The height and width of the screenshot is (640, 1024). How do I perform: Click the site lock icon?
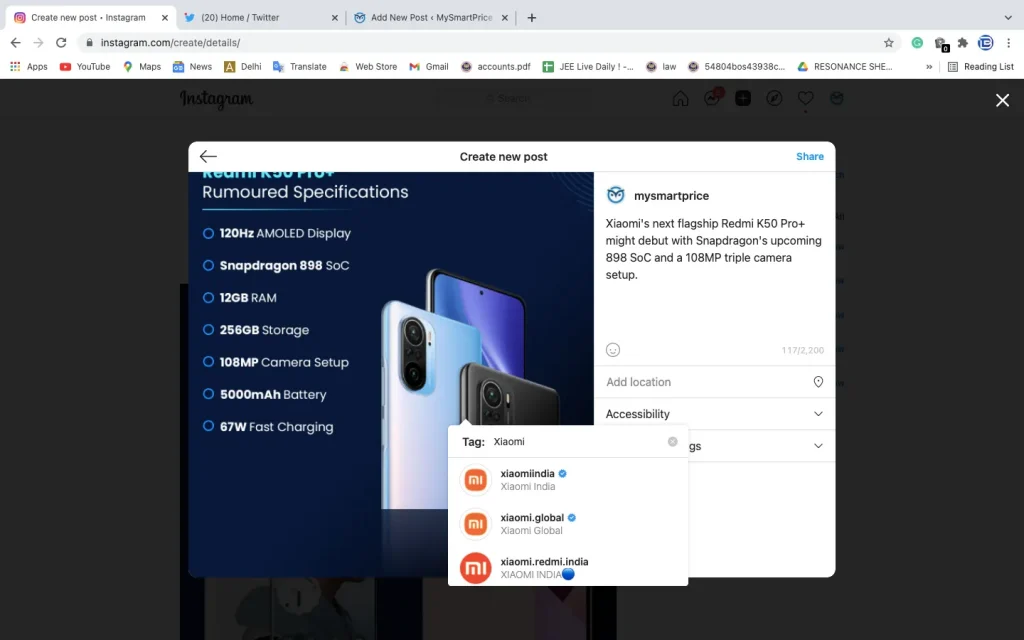coord(89,42)
